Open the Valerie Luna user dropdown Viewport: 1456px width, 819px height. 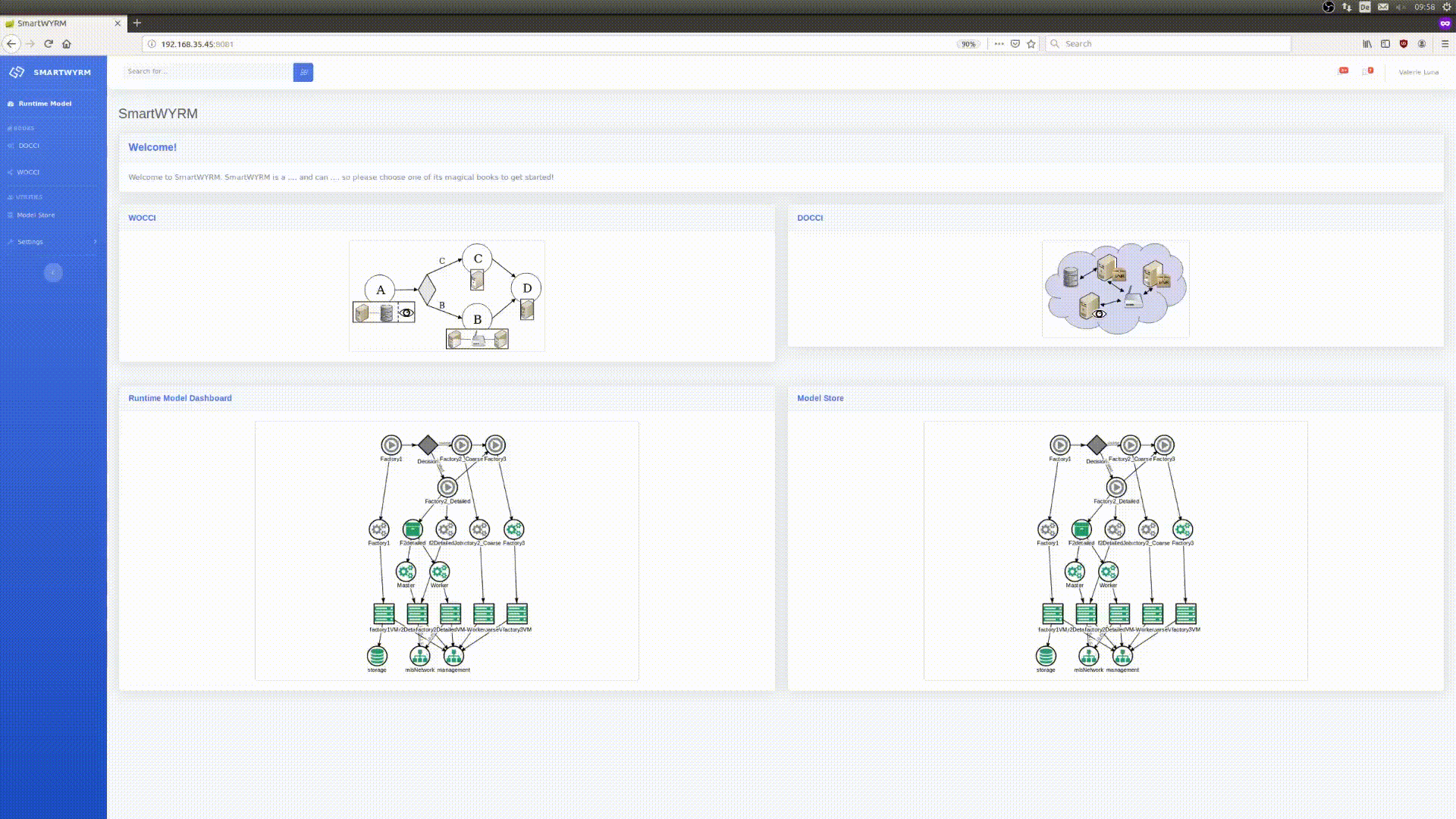coord(1418,72)
